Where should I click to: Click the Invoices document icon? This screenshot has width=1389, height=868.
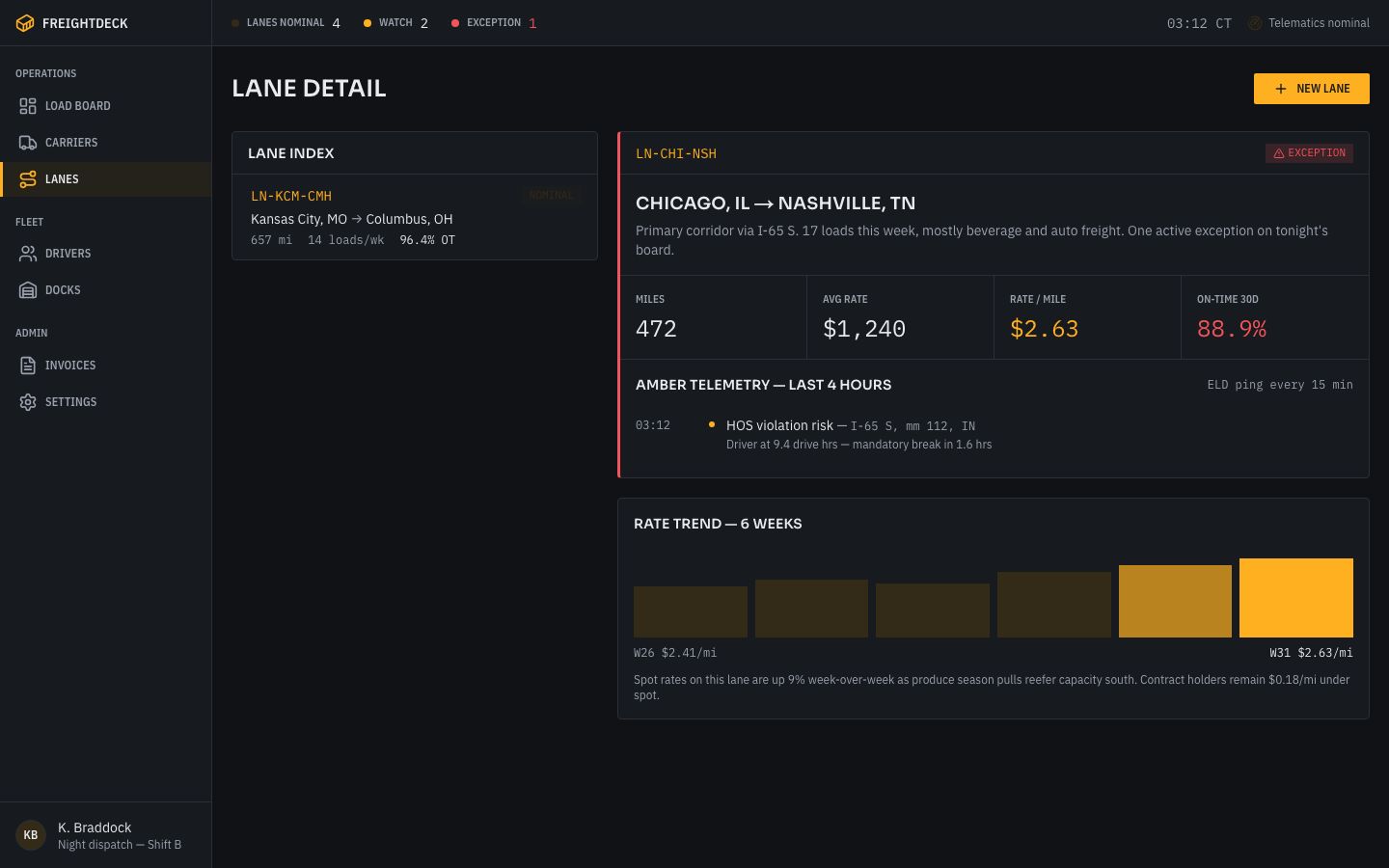point(28,366)
